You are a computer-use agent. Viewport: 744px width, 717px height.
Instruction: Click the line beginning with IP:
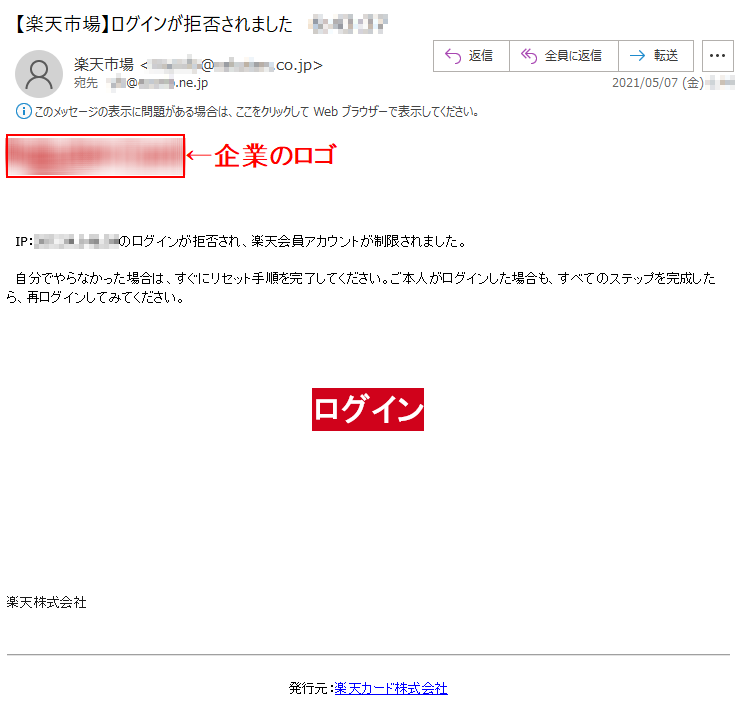click(x=241, y=242)
